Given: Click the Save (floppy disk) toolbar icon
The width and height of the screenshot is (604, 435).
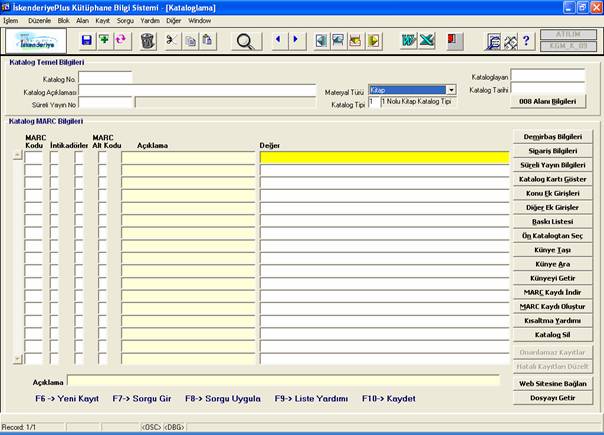Looking at the screenshot, I should click(87, 40).
